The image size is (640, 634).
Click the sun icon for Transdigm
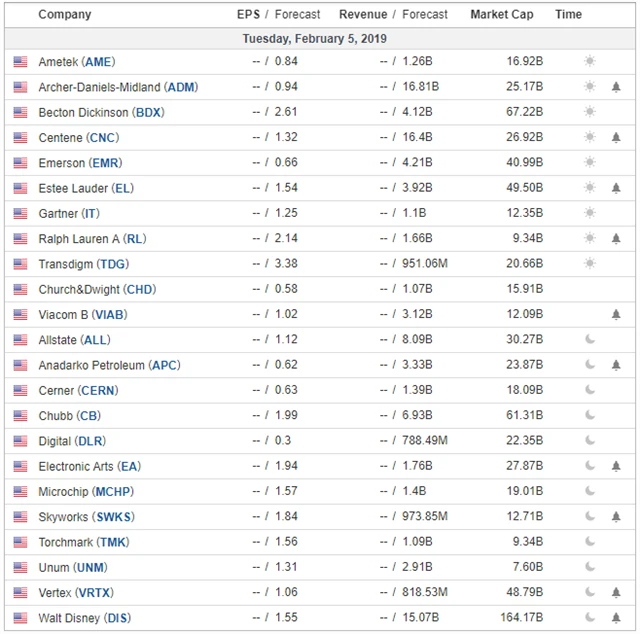(590, 263)
